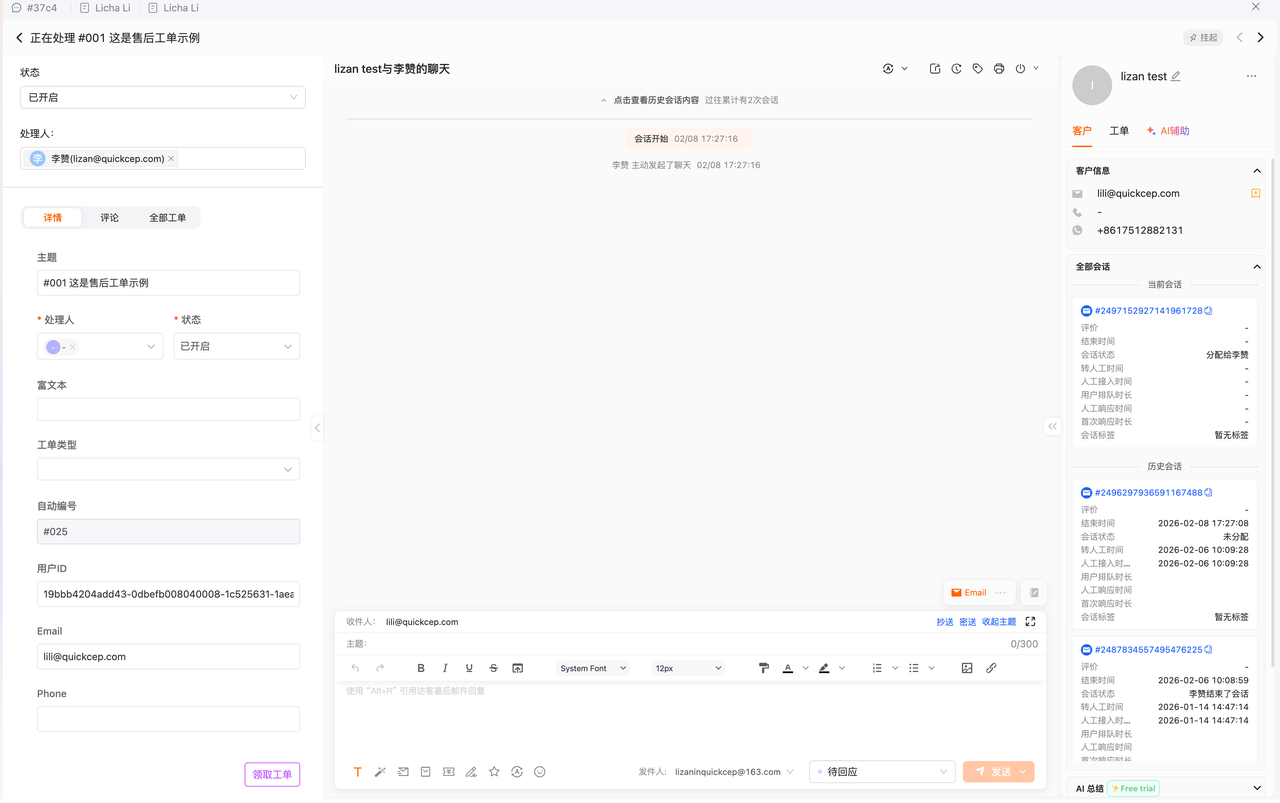Copy the ID of conversation #2496297936591167488

(x=1208, y=493)
